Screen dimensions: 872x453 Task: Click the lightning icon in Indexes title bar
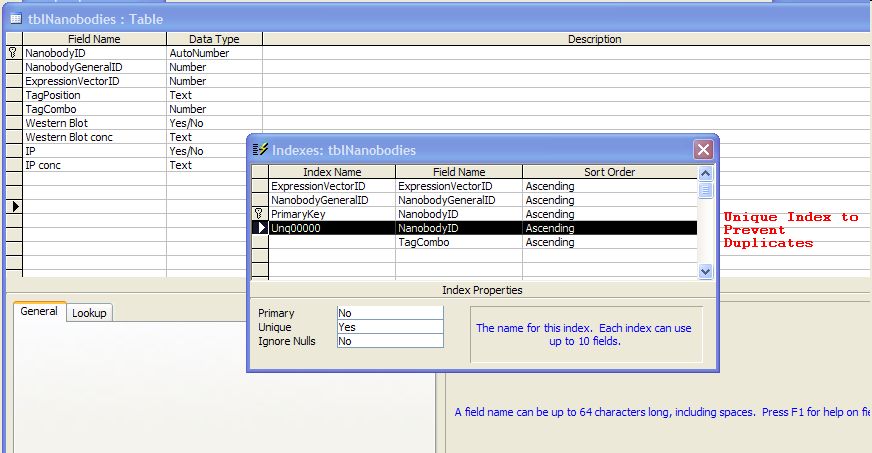pos(260,150)
